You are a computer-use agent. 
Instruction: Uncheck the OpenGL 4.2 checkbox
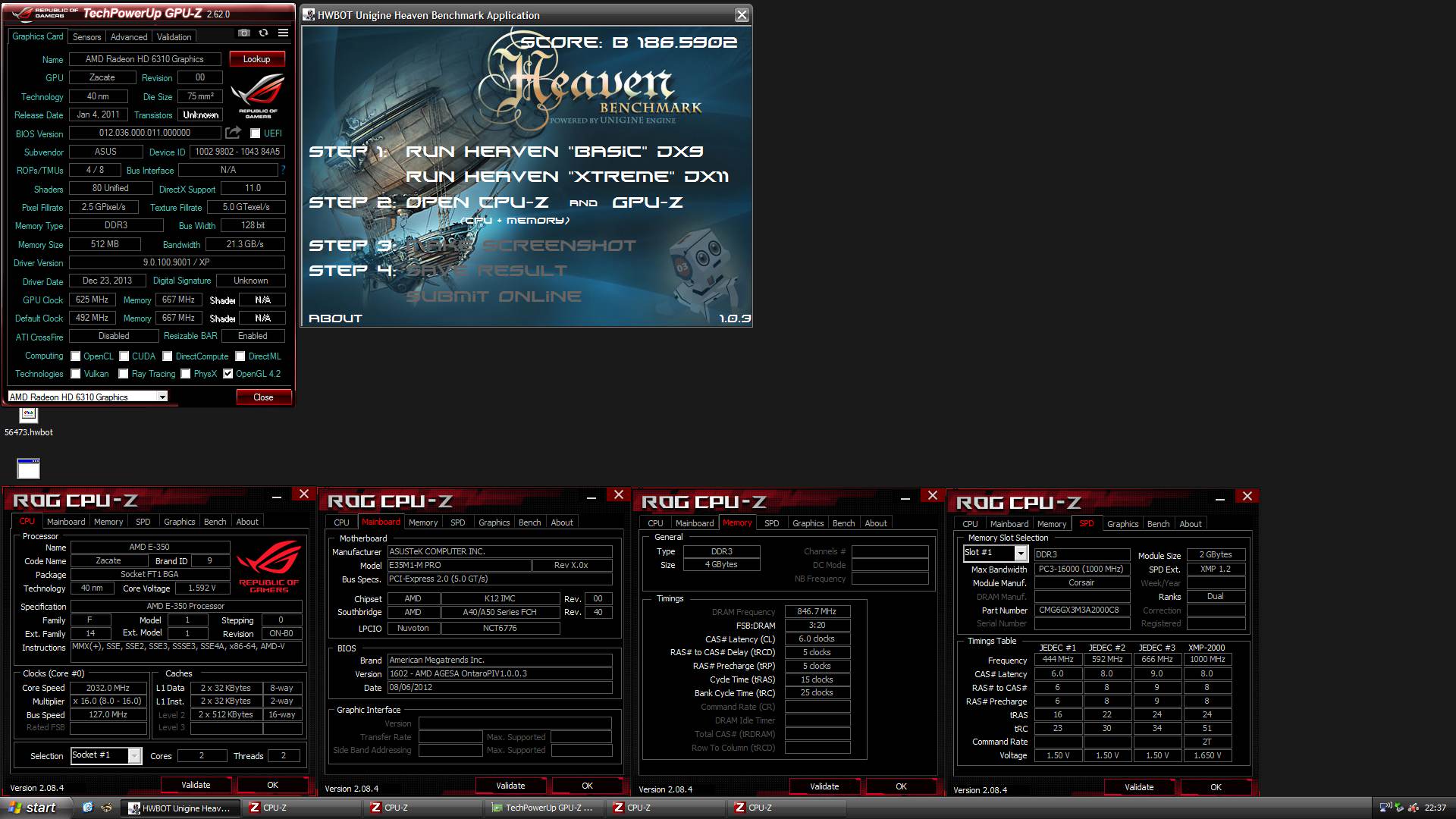click(228, 374)
